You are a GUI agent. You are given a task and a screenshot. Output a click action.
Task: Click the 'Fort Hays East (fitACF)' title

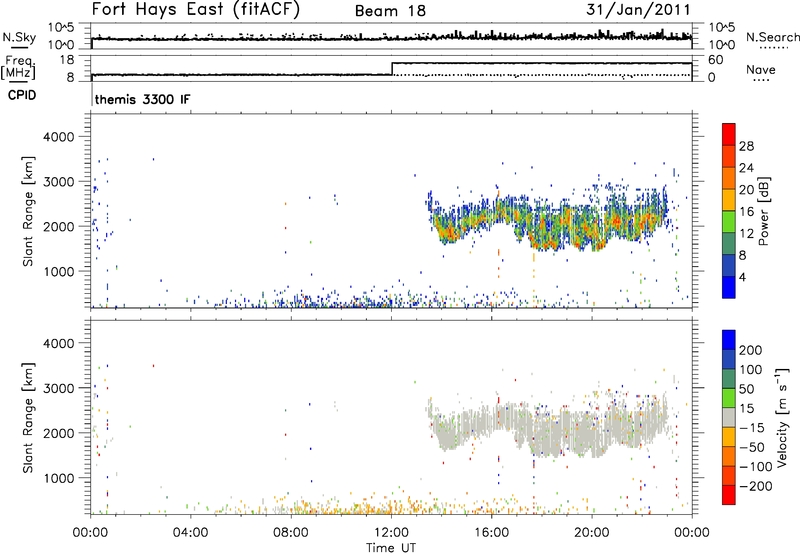pyautogui.click(x=196, y=10)
